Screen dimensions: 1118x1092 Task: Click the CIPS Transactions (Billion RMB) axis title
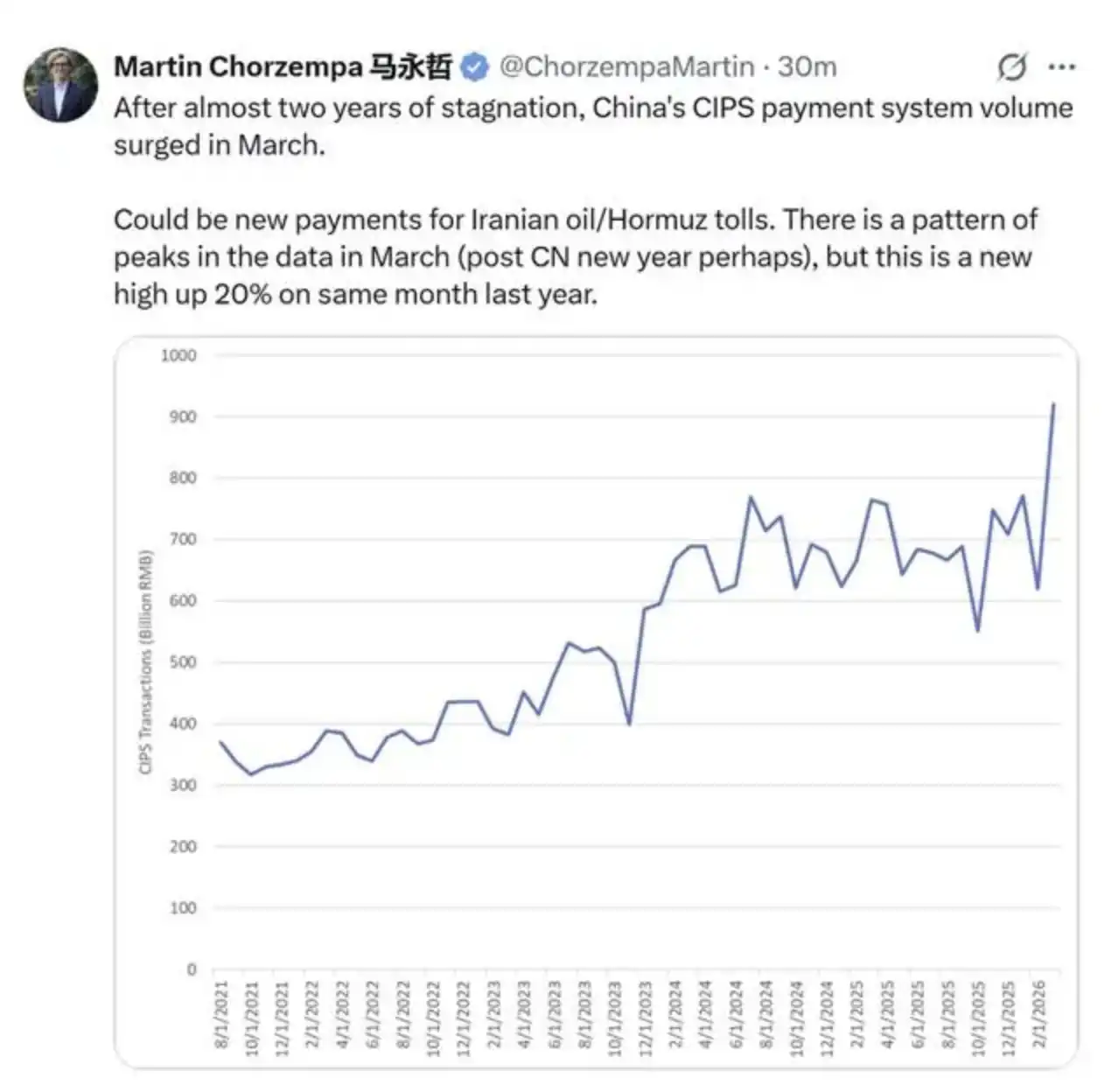(146, 661)
